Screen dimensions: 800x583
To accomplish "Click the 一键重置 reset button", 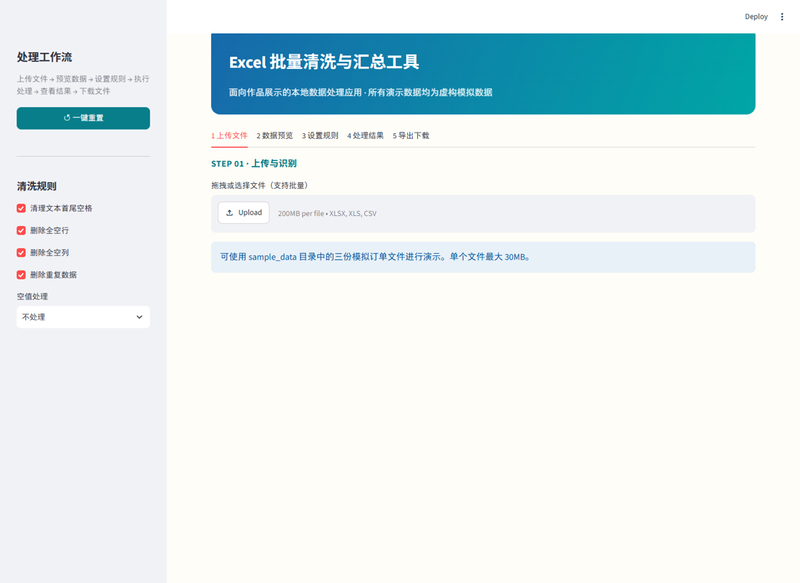I will coord(83,118).
